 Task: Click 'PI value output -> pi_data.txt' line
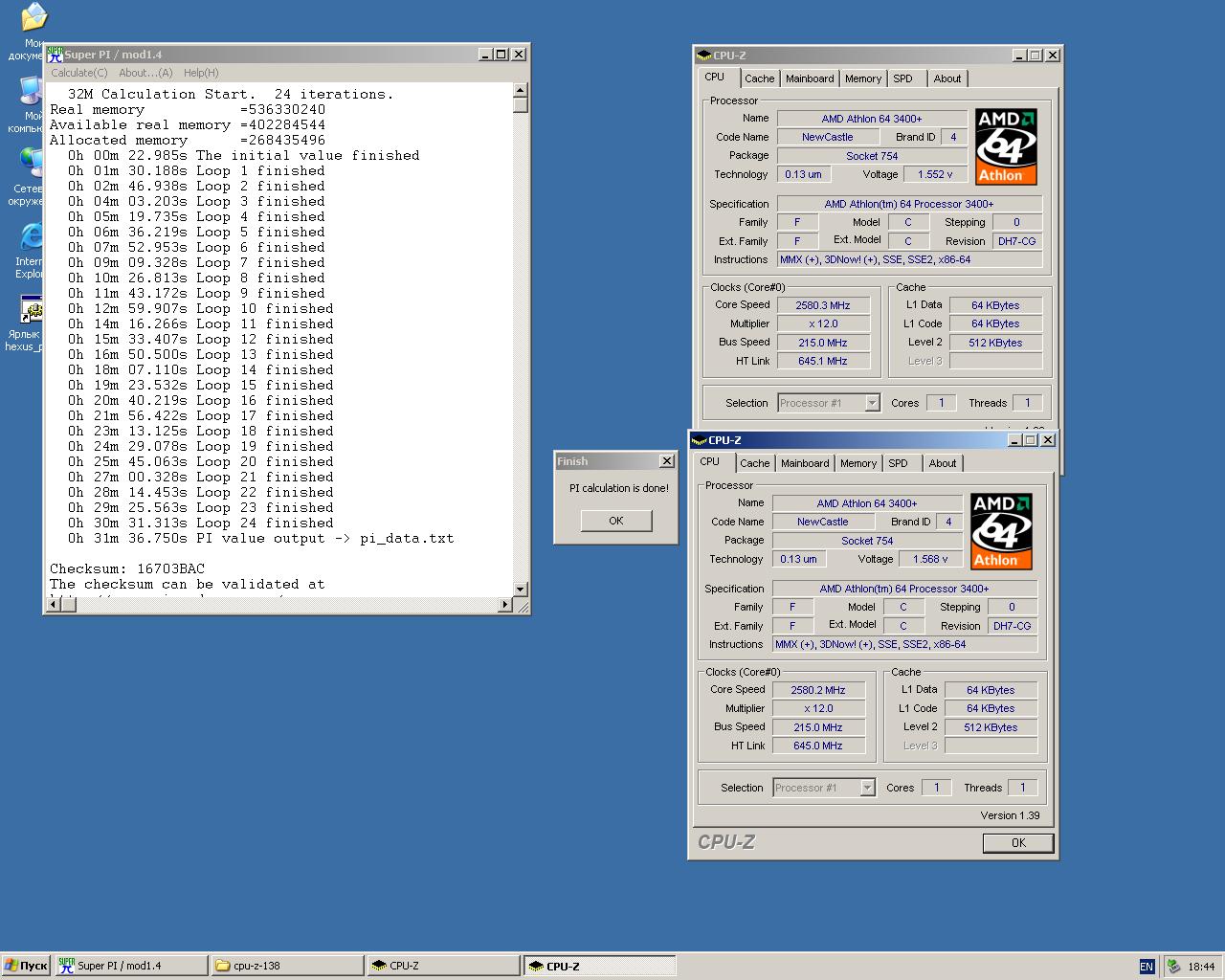coord(261,538)
